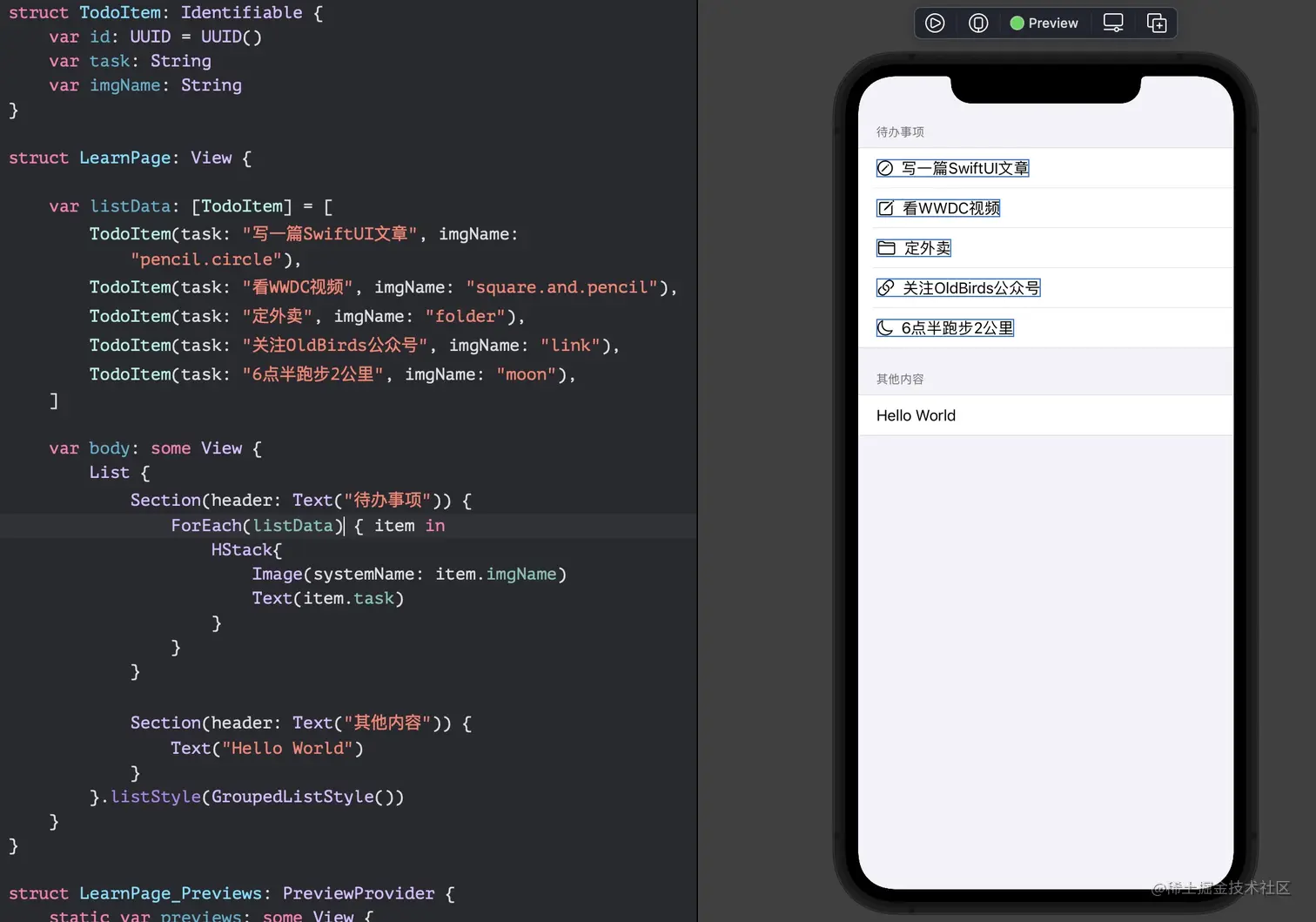Click the Text("Hello World") code line
Image resolution: width=1316 pixels, height=922 pixels.
pos(267,749)
